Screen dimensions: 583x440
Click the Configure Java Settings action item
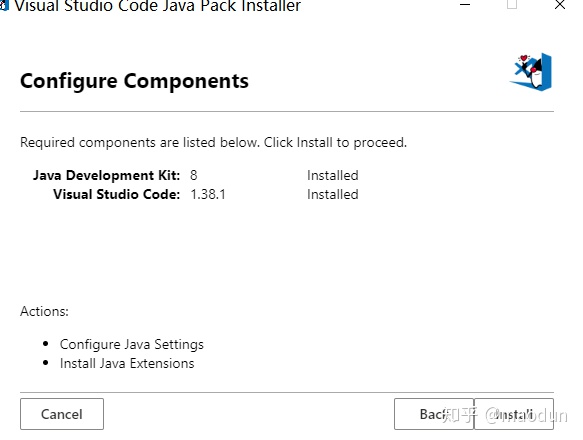[132, 344]
